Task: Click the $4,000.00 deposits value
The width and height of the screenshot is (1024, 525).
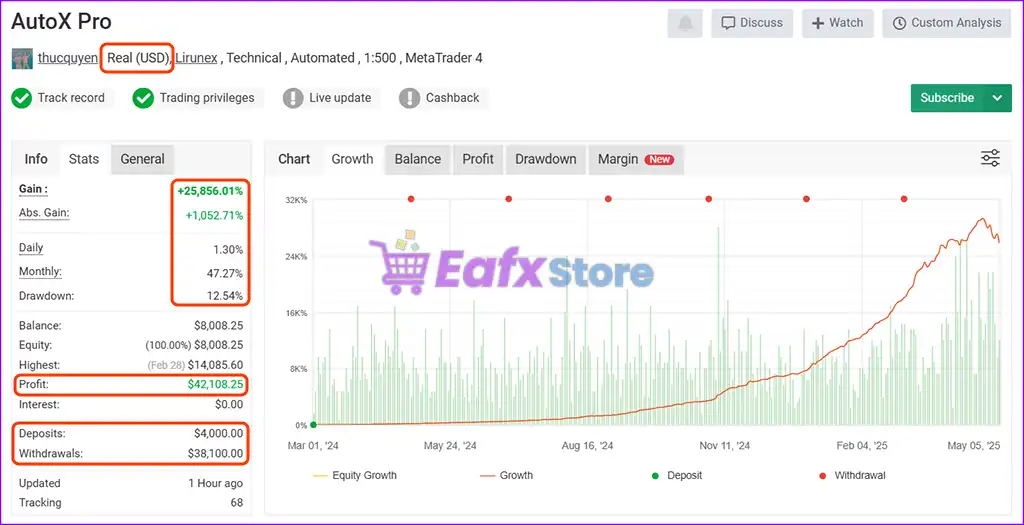Action: [218, 433]
